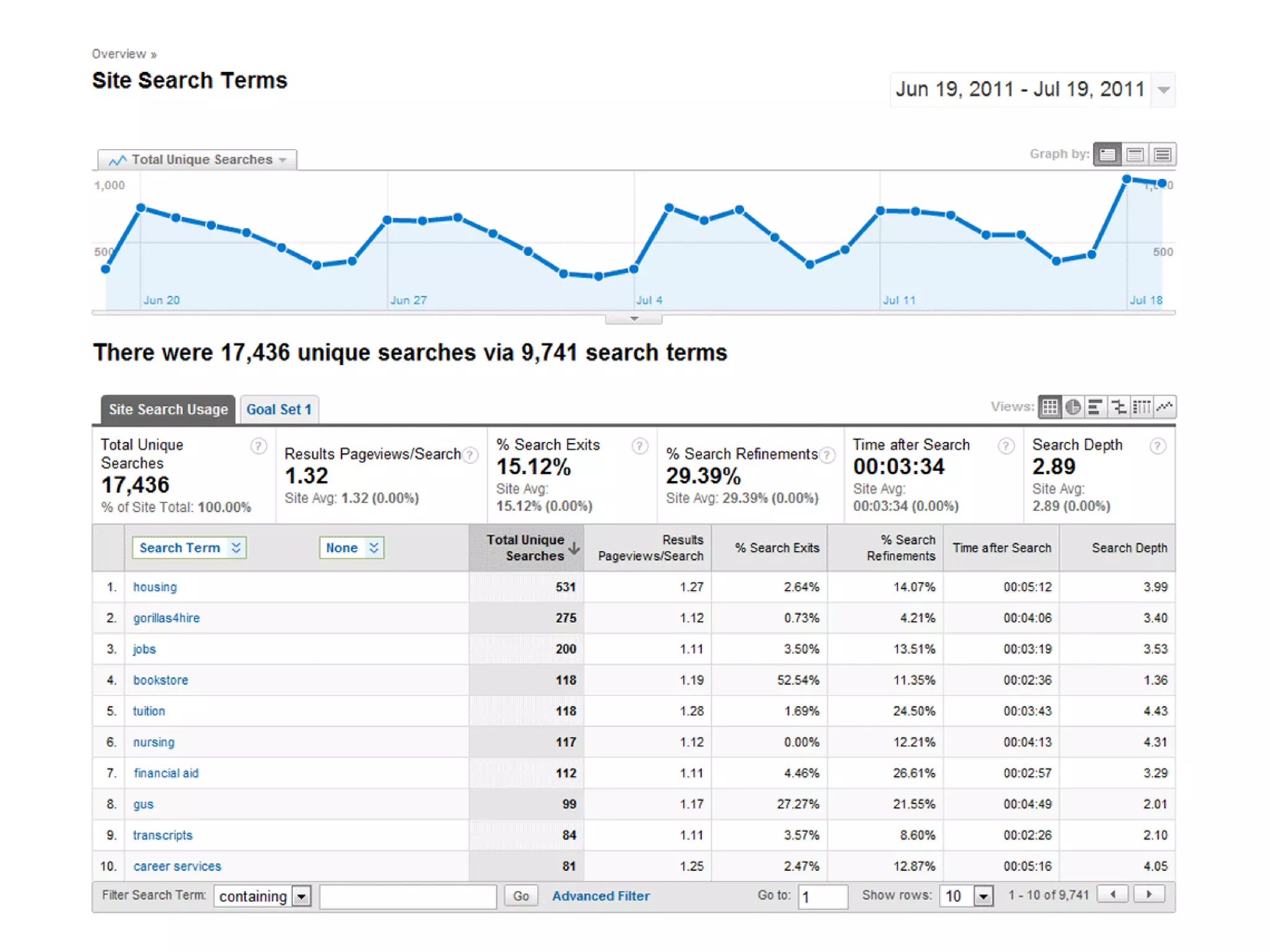Switch to the performance bar view

pos(1096,407)
